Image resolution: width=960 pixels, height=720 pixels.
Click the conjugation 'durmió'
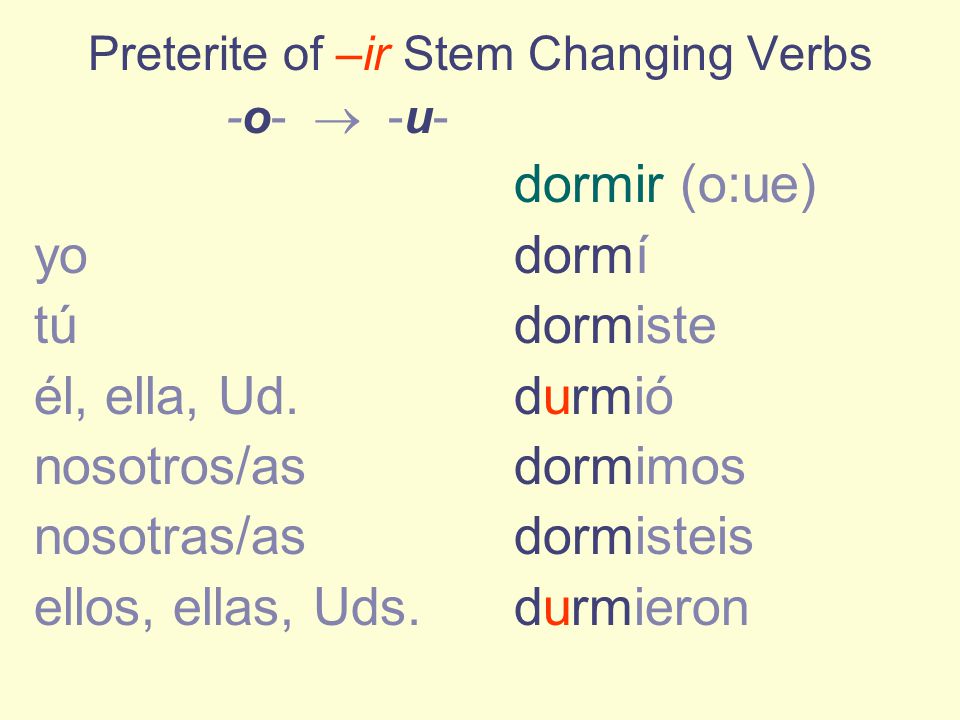(x=593, y=396)
